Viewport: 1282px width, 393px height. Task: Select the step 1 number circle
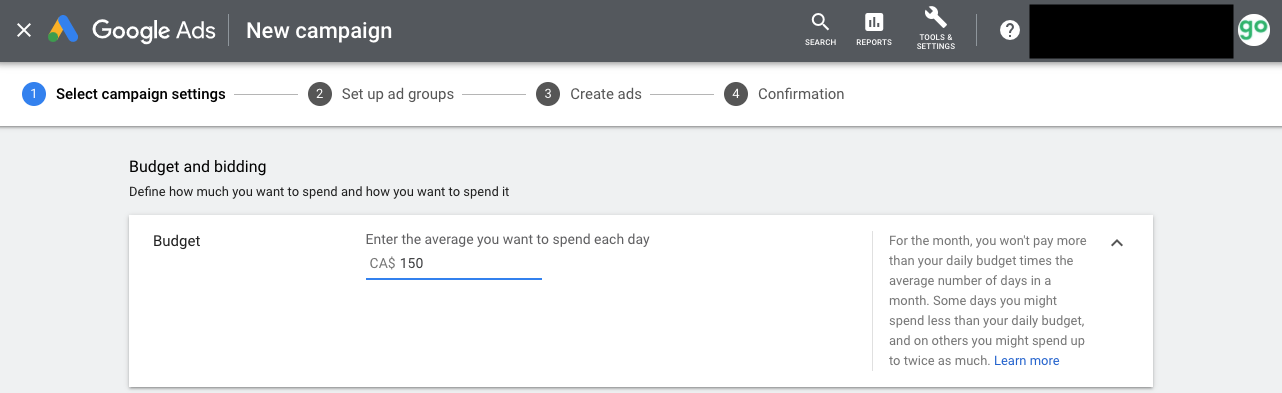click(x=34, y=94)
